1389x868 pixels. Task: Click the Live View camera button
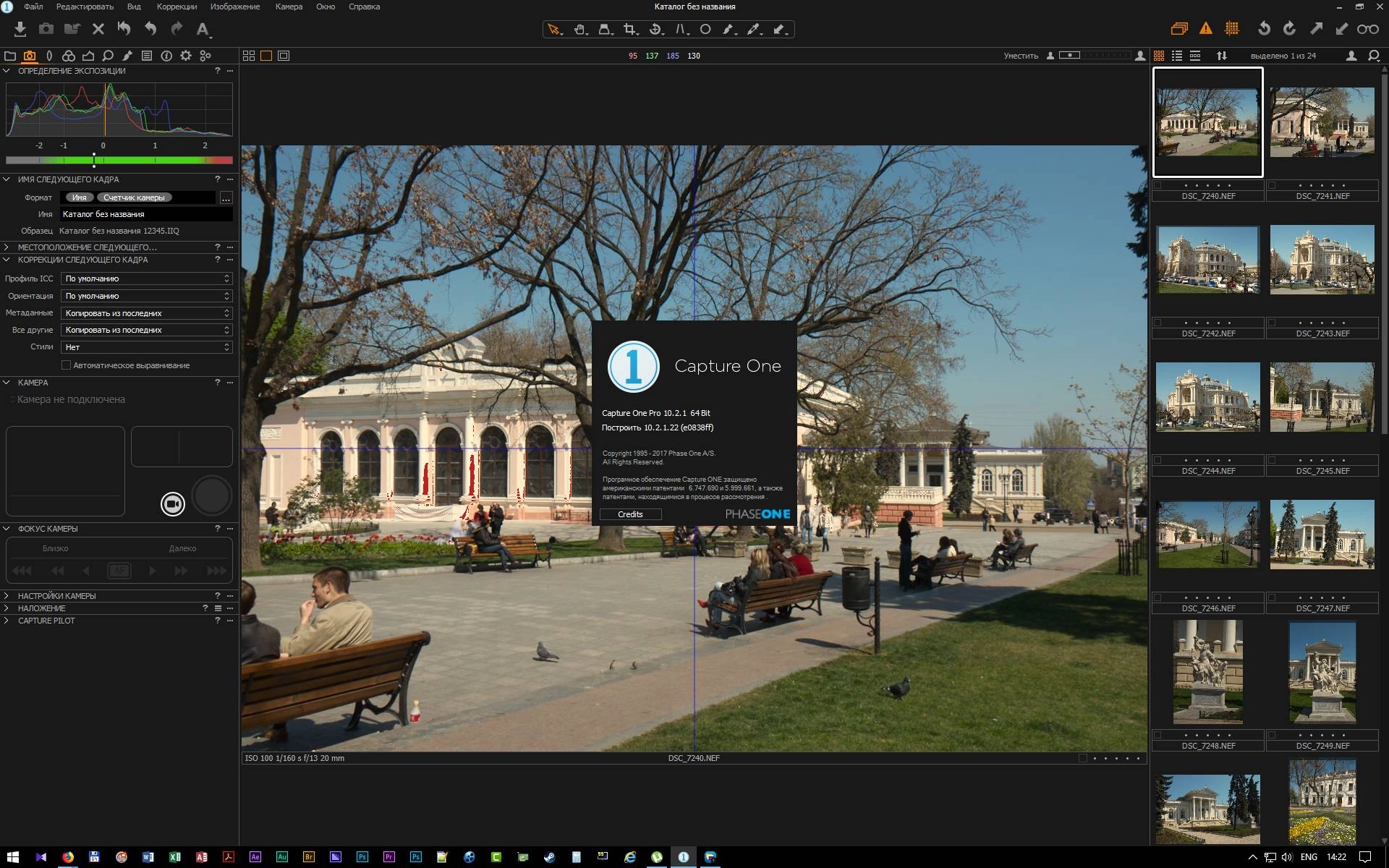coord(173,504)
